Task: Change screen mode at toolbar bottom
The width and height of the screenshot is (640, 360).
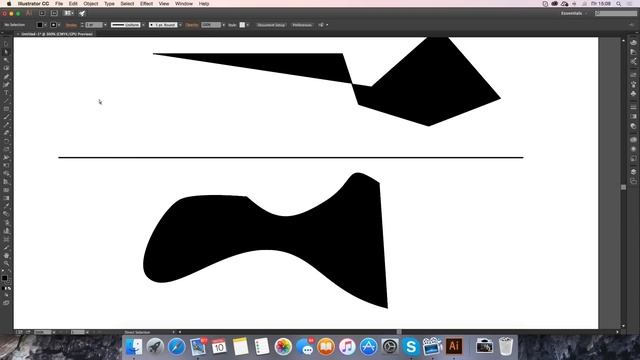Action: click(x=6, y=303)
